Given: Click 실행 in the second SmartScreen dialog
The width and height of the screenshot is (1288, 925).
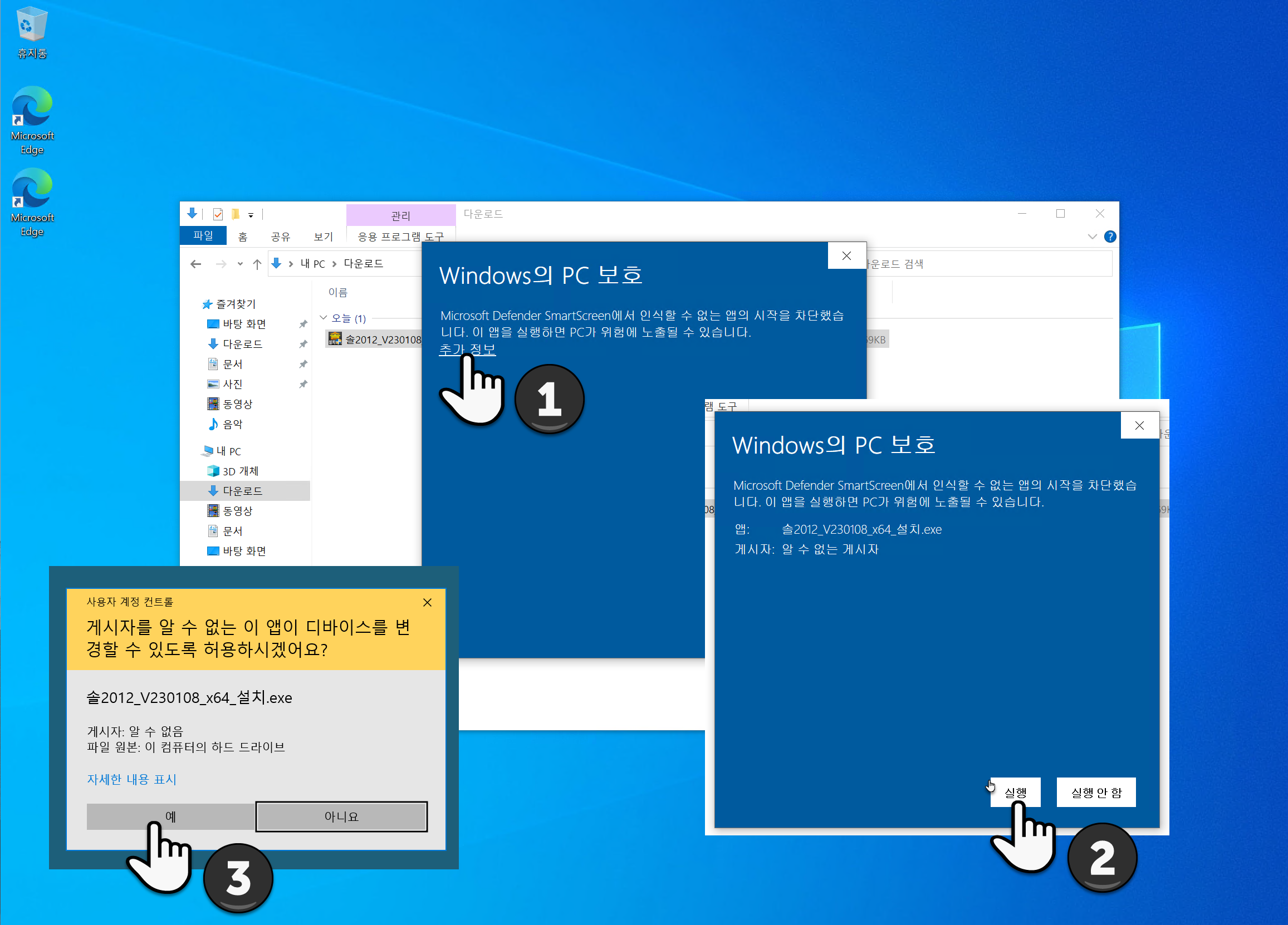Looking at the screenshot, I should click(x=1015, y=792).
